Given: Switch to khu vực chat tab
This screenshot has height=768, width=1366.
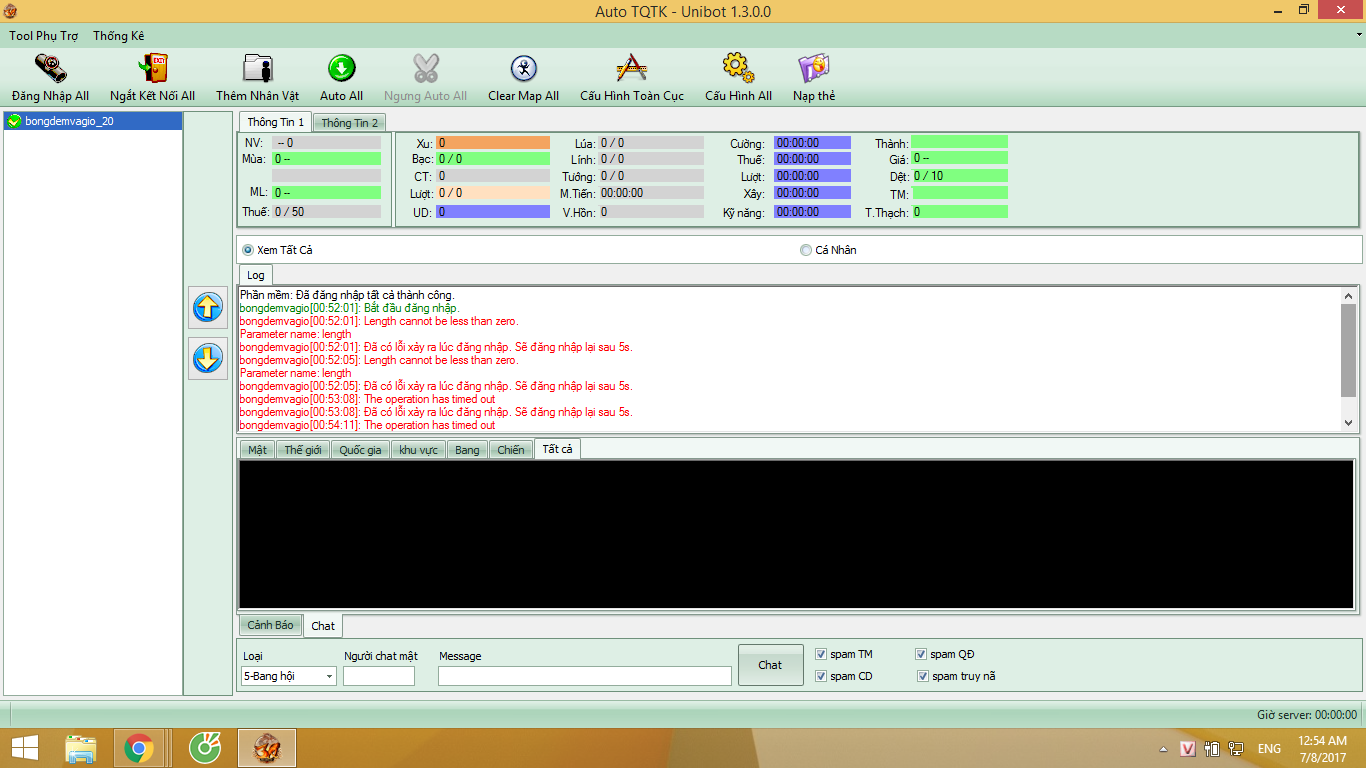Looking at the screenshot, I should 418,450.
